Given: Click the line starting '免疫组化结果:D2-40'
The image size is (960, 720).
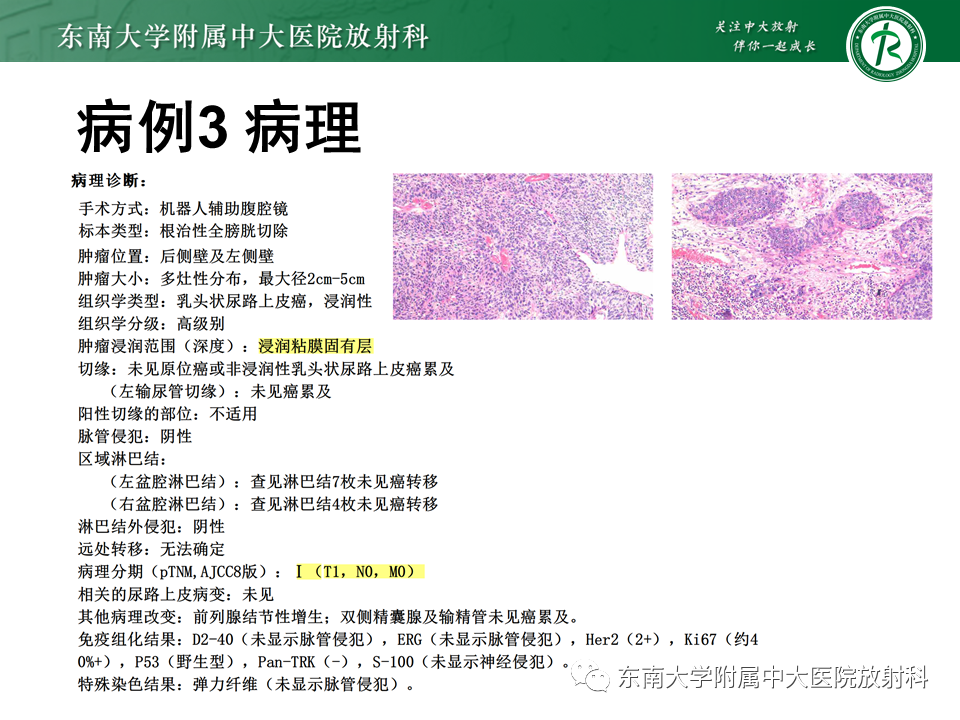Looking at the screenshot, I should point(418,640).
